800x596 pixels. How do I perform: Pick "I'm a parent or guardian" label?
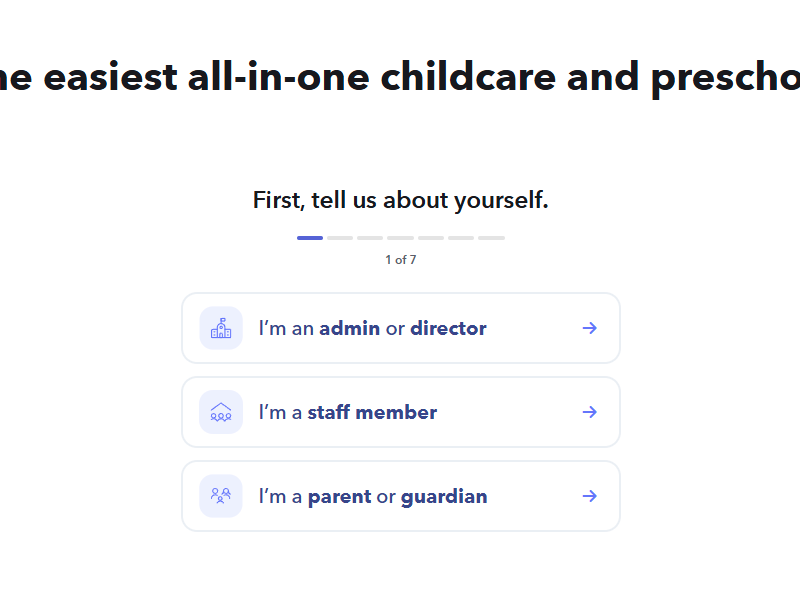[x=372, y=496]
